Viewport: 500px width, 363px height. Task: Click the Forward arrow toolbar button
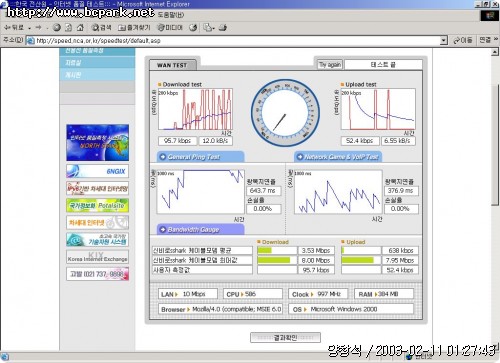(39, 27)
